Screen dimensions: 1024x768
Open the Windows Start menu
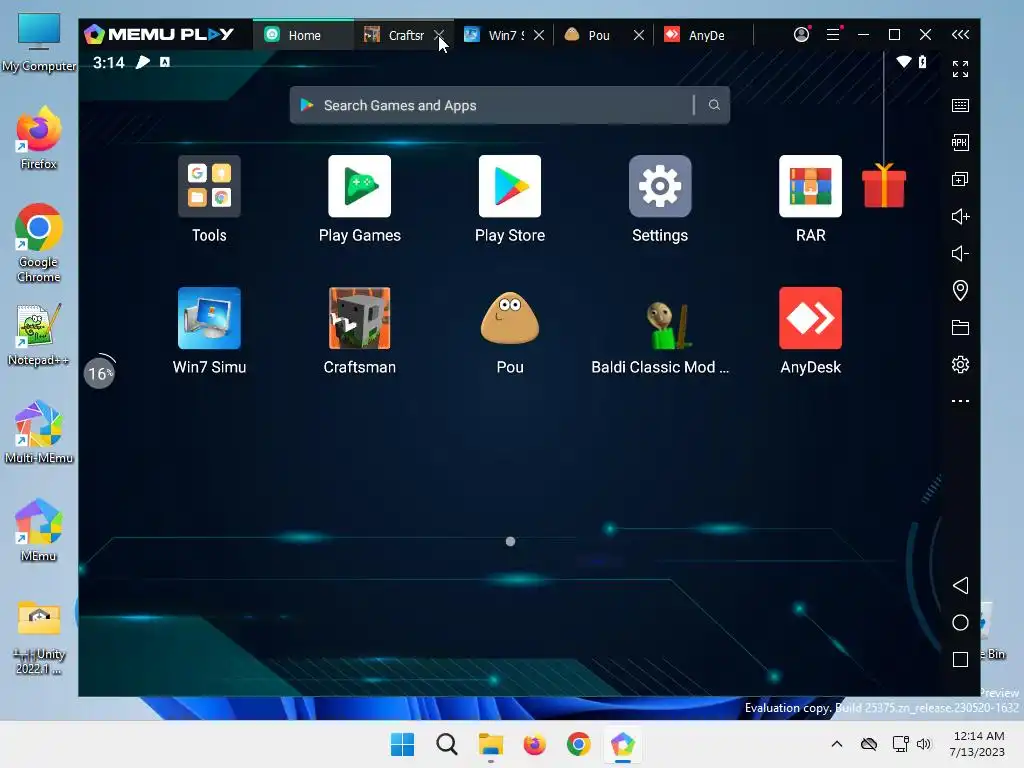[x=402, y=744]
